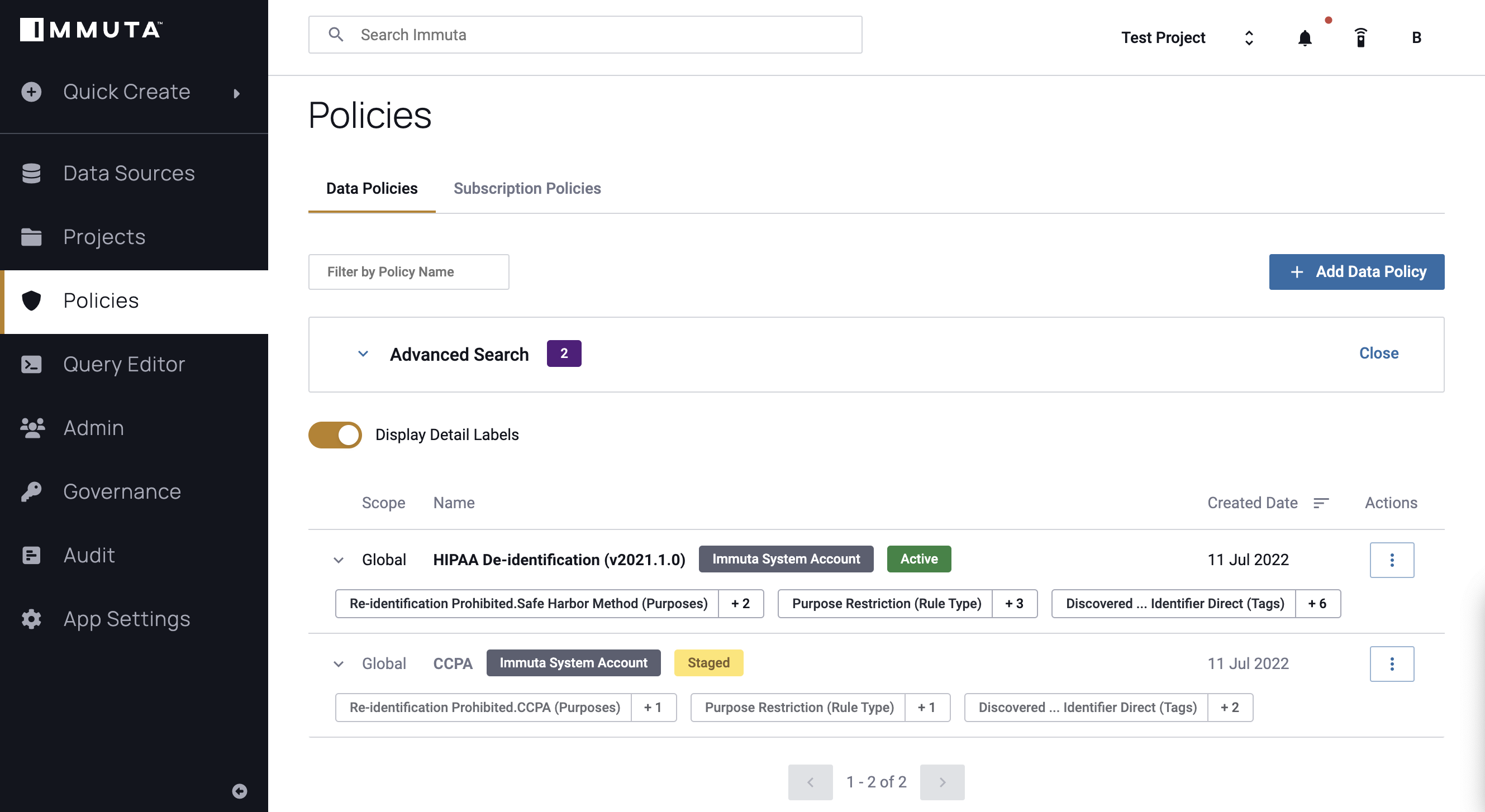Viewport: 1485px width, 812px height.
Task: Select the Data Policies tab
Action: click(372, 188)
